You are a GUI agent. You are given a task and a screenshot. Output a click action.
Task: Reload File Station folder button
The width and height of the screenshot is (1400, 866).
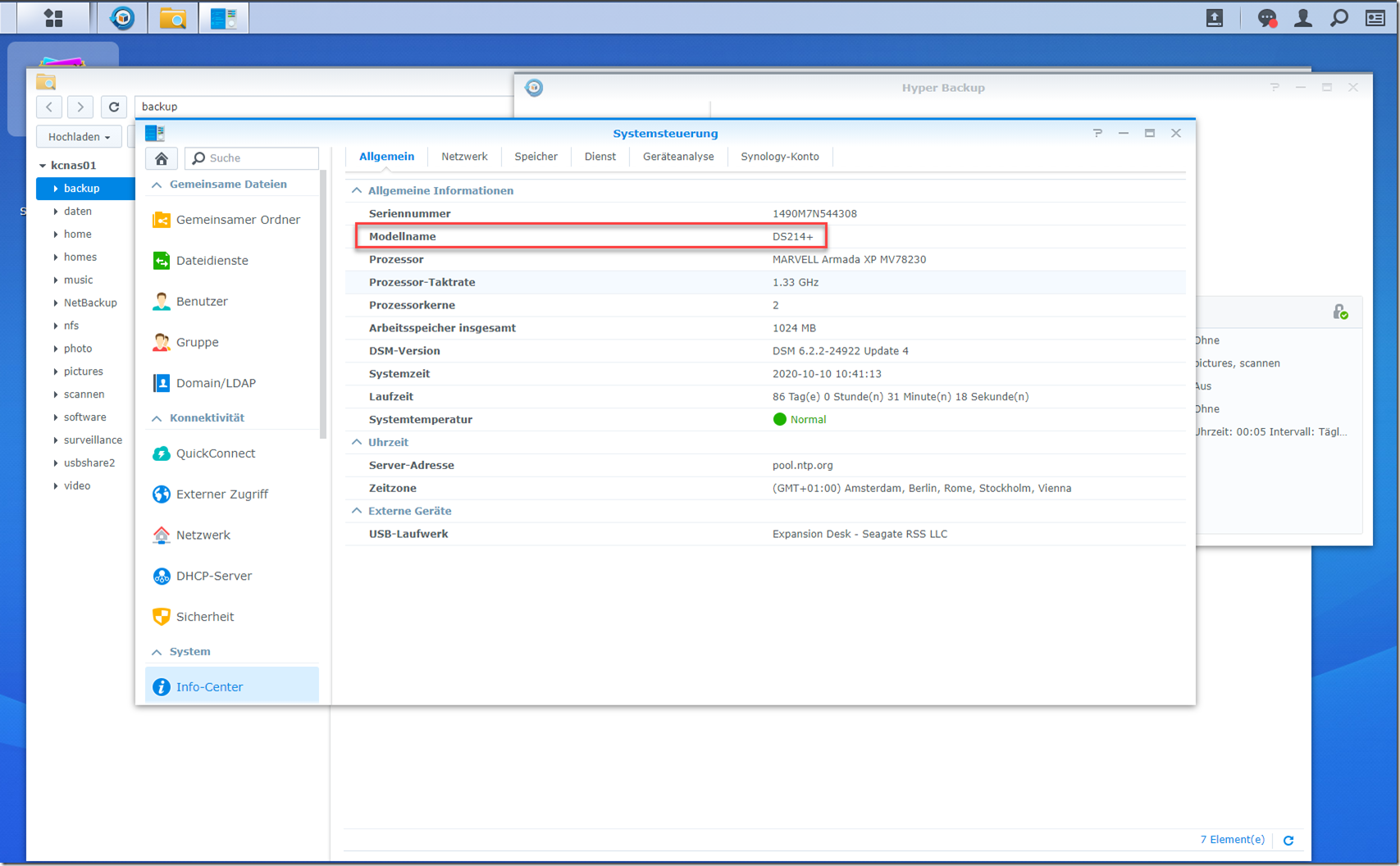point(114,107)
